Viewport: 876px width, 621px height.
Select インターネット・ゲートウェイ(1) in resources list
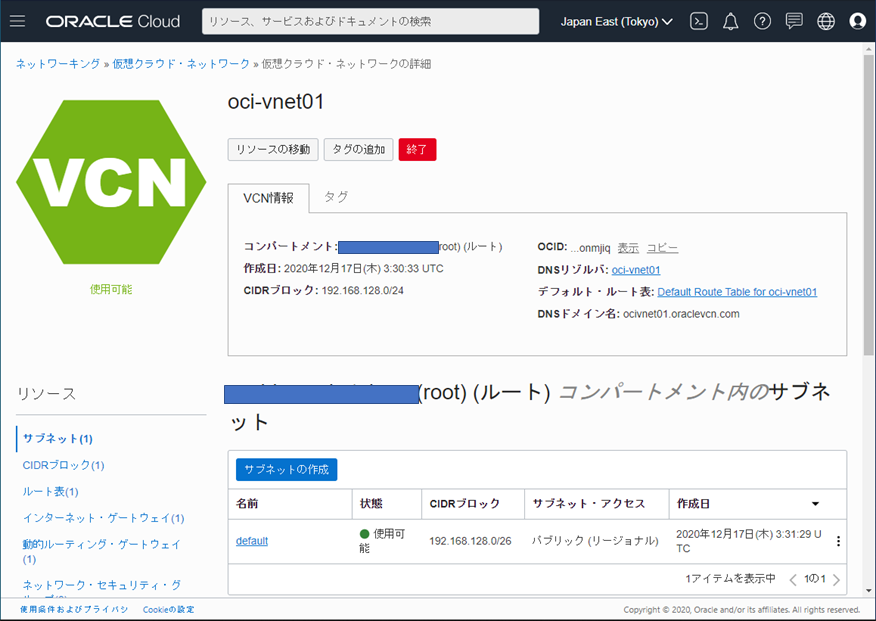103,518
